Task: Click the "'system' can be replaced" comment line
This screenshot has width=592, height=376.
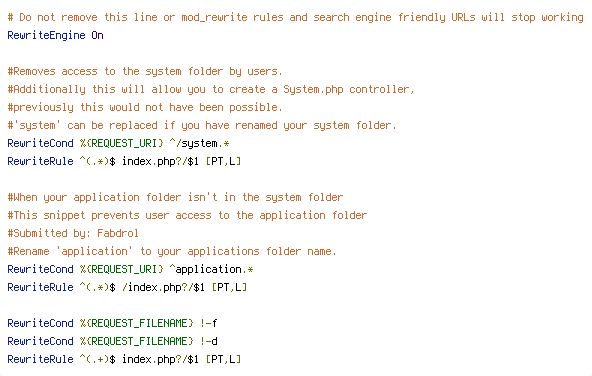Action: pos(202,125)
